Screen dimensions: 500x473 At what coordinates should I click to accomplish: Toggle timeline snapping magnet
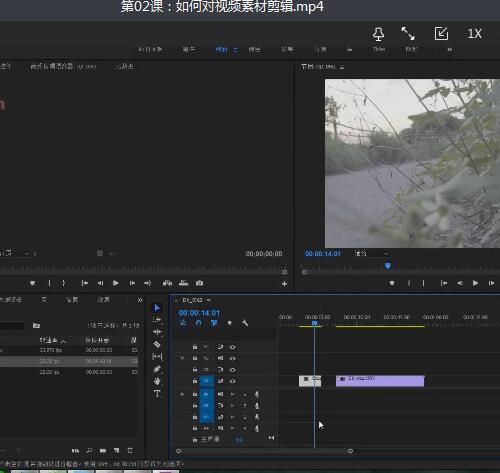tap(199, 323)
